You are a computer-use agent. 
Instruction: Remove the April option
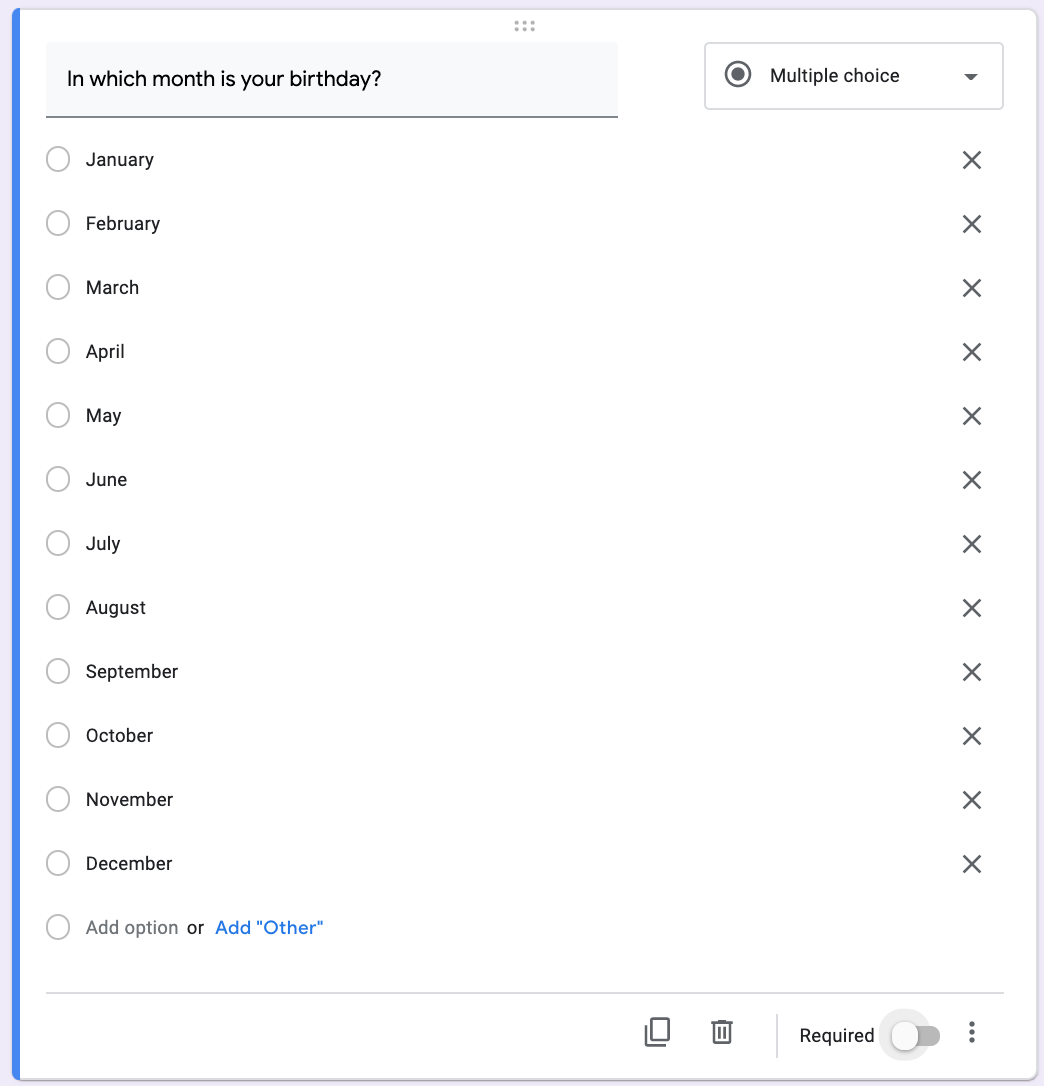point(972,352)
